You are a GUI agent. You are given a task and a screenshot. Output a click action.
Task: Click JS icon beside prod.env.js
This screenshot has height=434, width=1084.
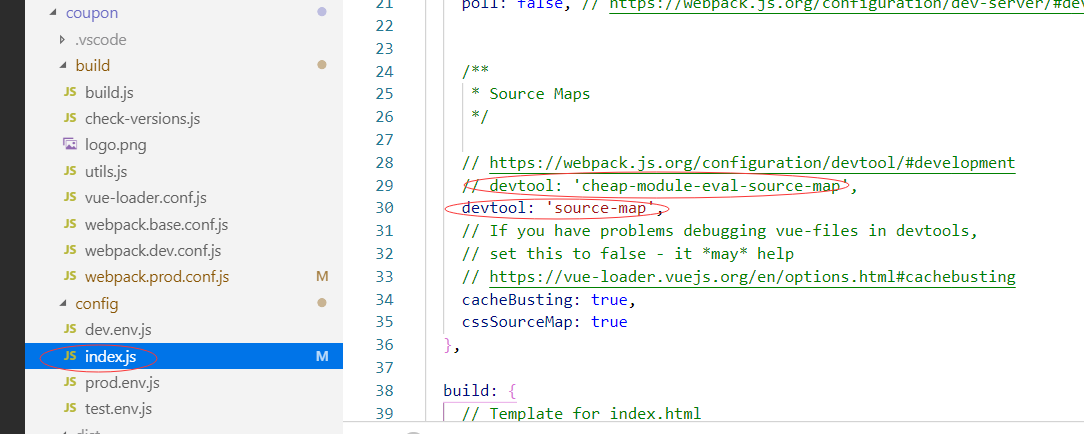[x=70, y=383]
